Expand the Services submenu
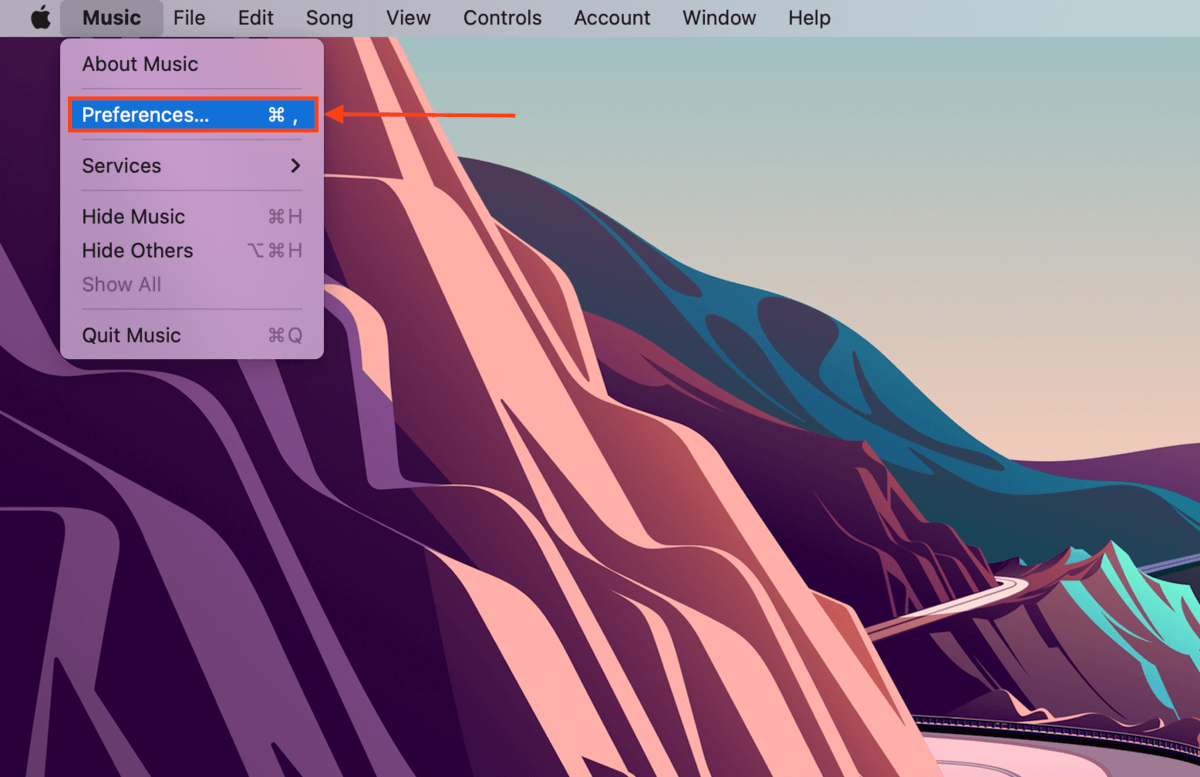 pyautogui.click(x=192, y=166)
